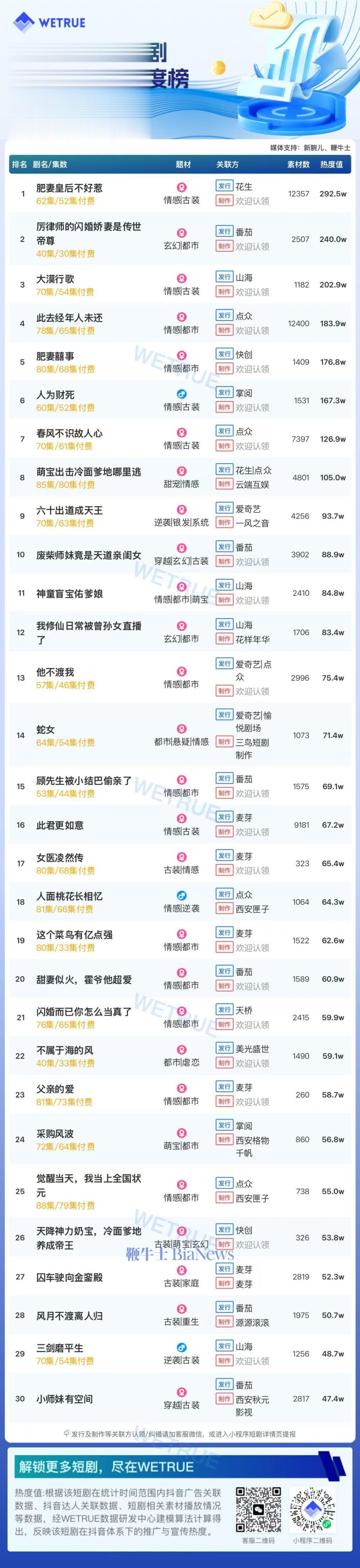Click the mini program QR code (小程序二维码)
Screen dimensions: 360x1568
312,1509
